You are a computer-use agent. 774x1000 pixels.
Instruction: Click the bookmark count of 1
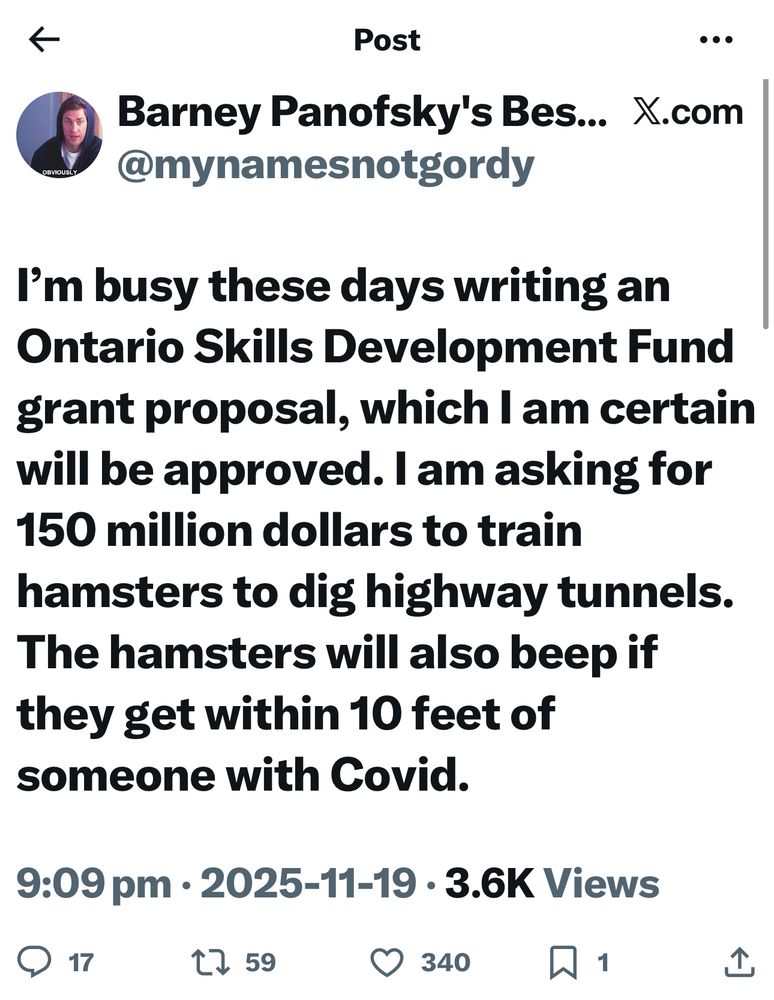coord(602,963)
